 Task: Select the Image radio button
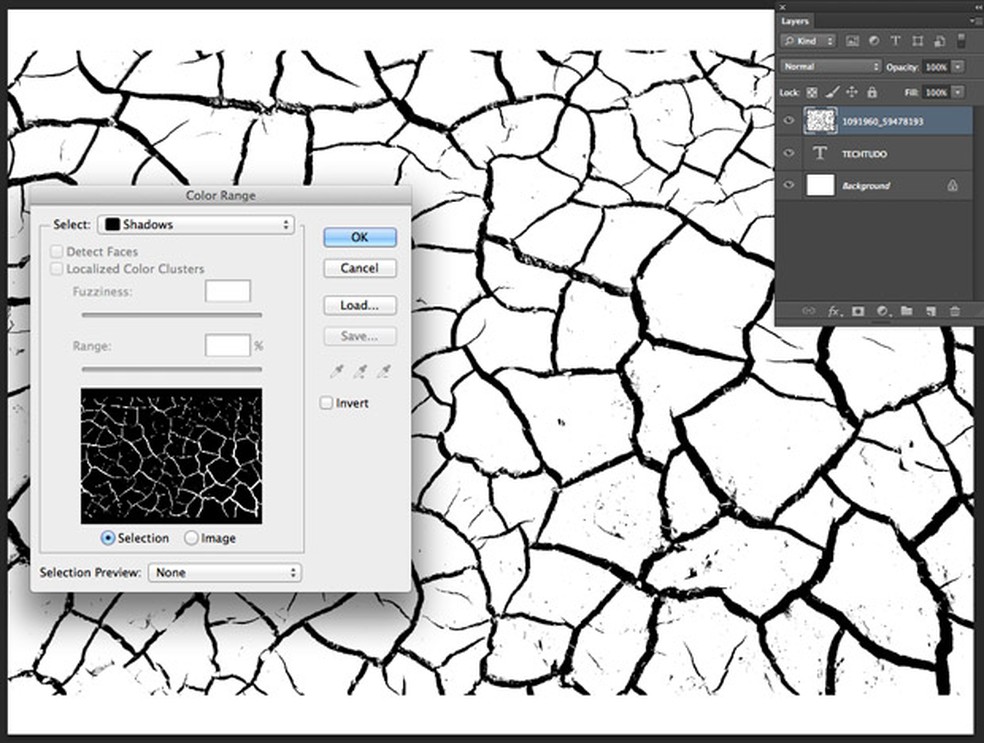point(192,538)
